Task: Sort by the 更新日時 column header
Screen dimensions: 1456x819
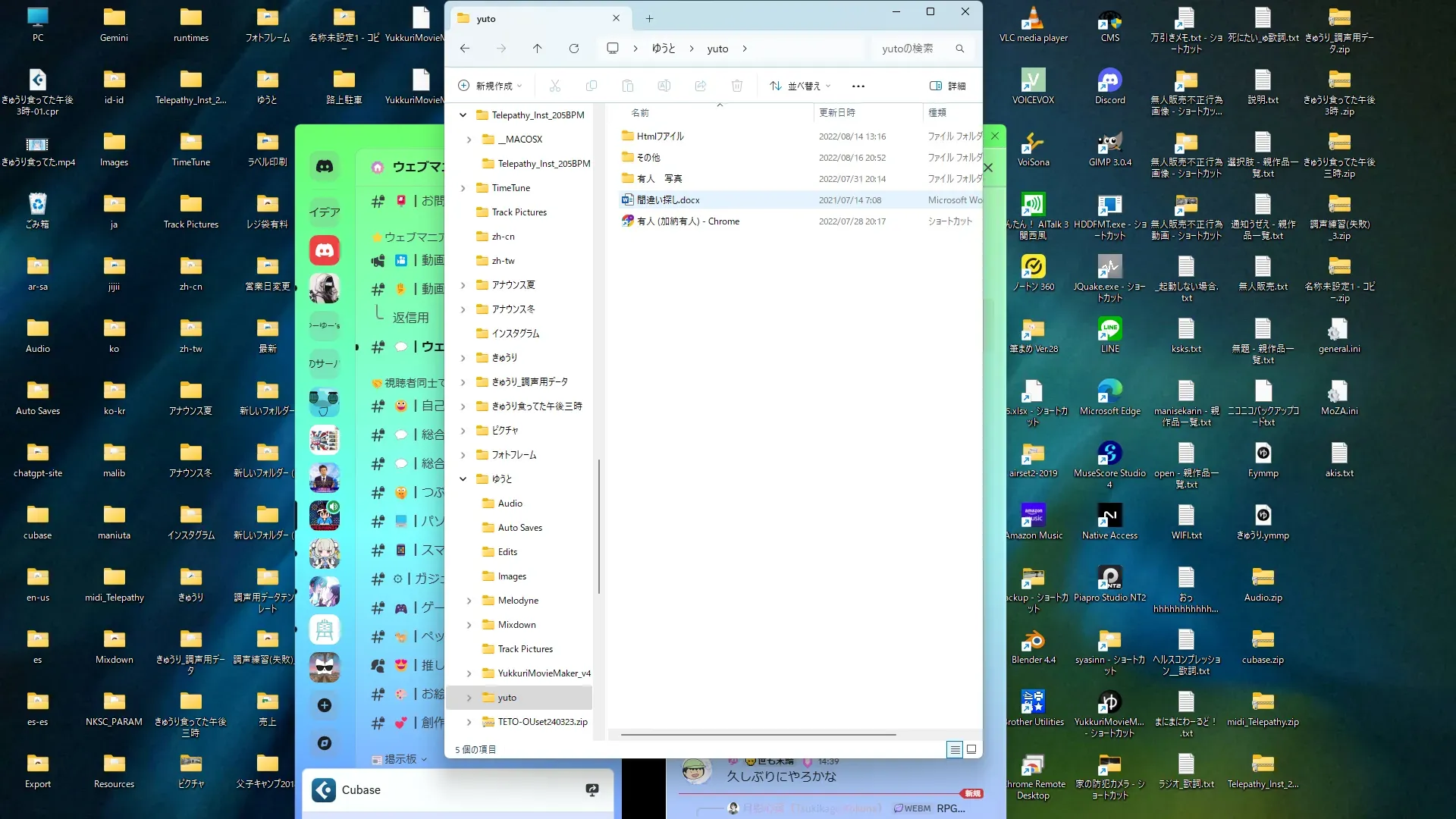Action: pyautogui.click(x=837, y=113)
